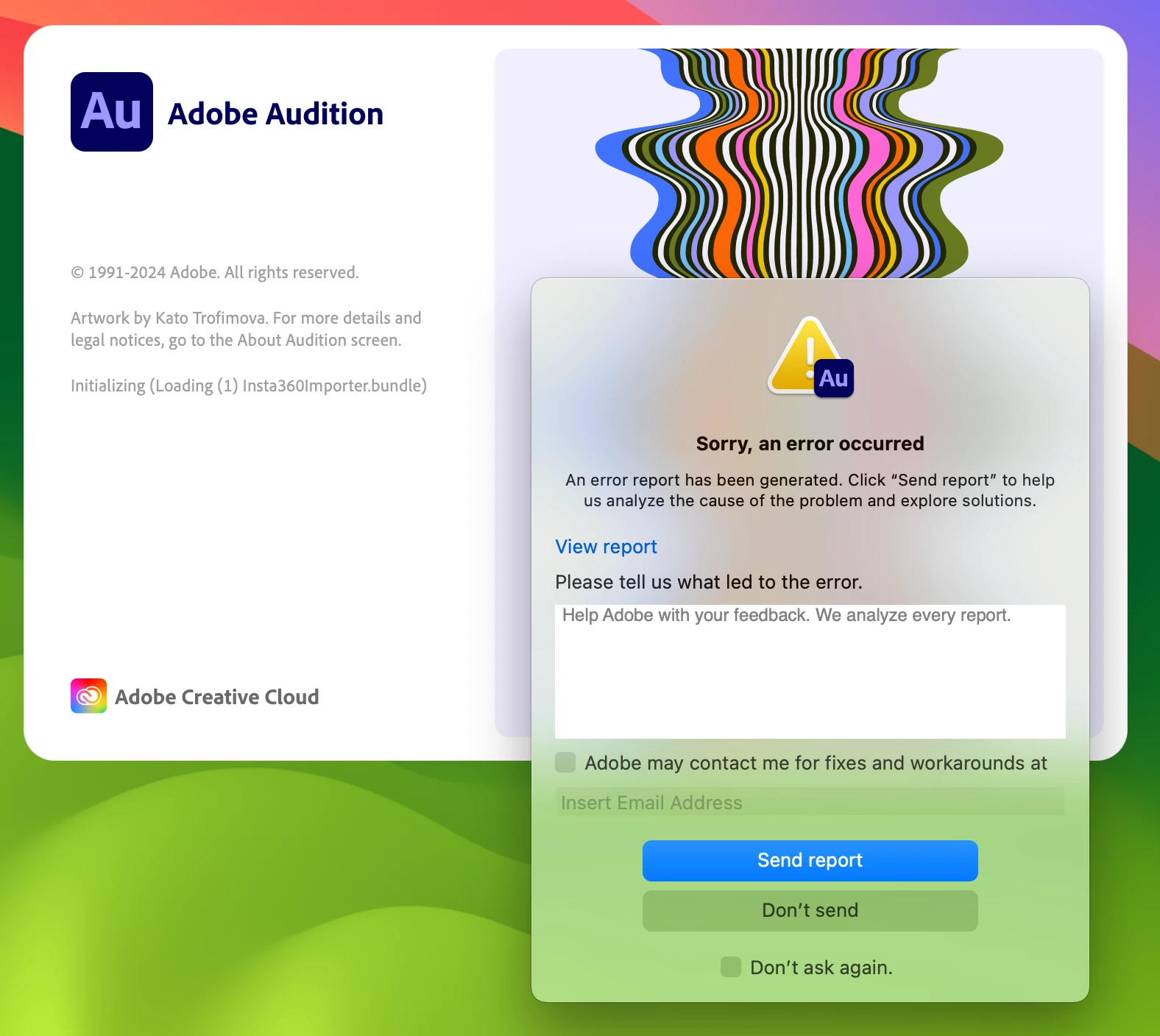The width and height of the screenshot is (1160, 1036).
Task: Open the View report link
Action: pyautogui.click(x=606, y=547)
